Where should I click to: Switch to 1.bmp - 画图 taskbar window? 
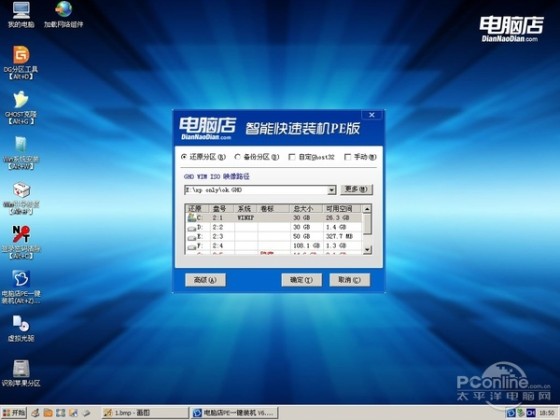pos(144,413)
